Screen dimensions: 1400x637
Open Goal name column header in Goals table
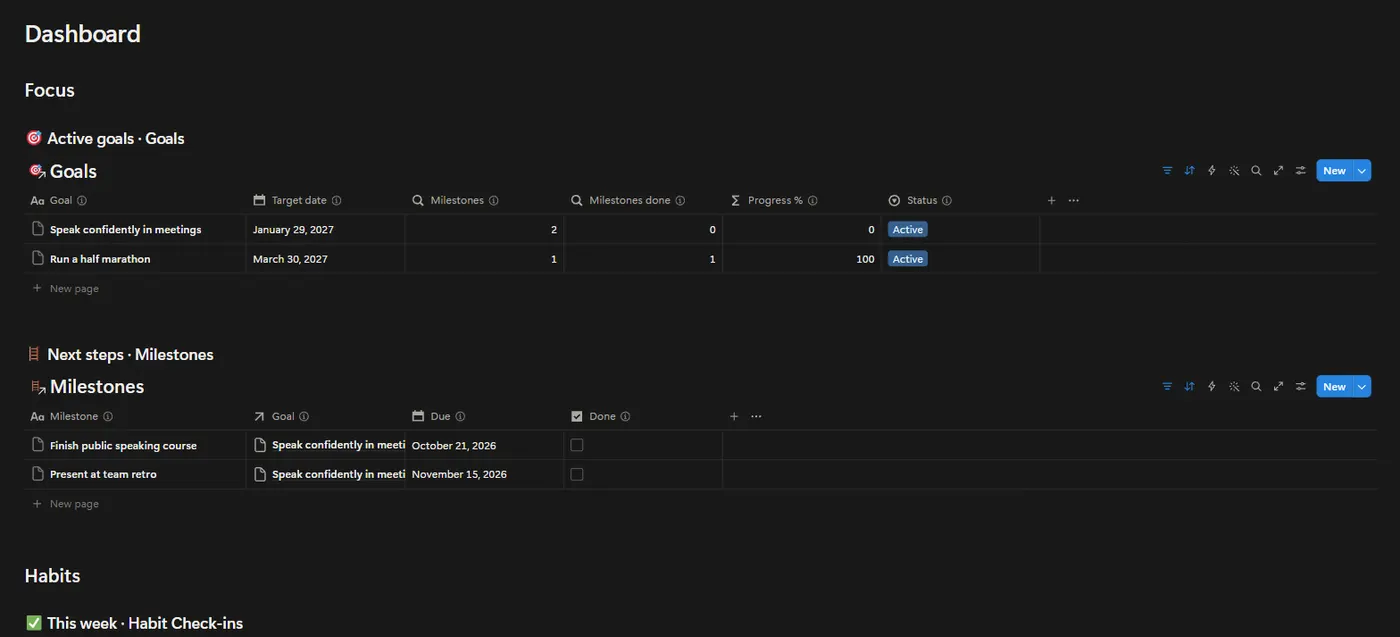click(x=58, y=201)
